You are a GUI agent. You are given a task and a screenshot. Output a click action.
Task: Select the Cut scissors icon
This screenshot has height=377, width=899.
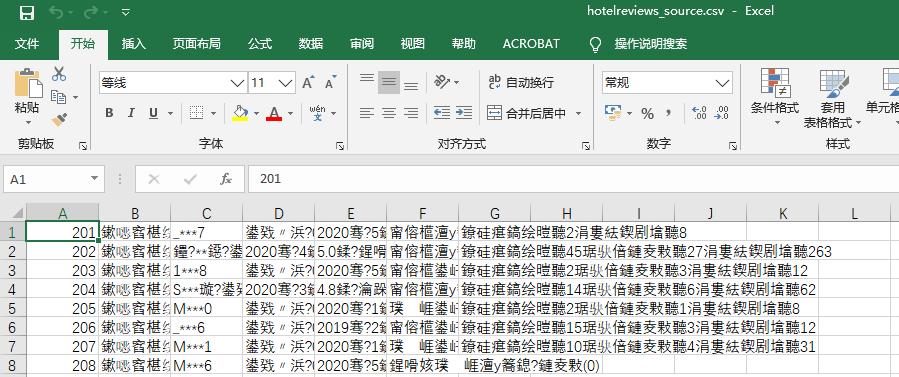58,74
